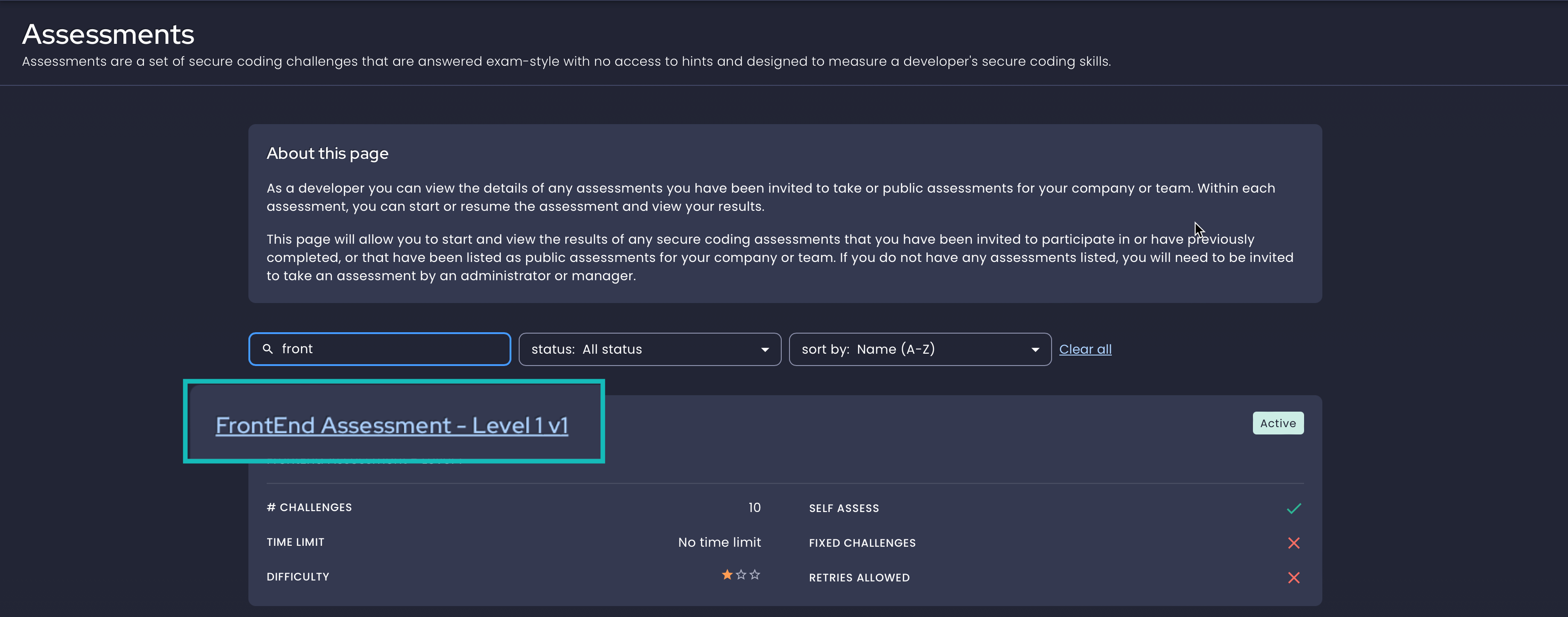
Task: Click the 'Assessments' page title
Action: click(x=108, y=34)
